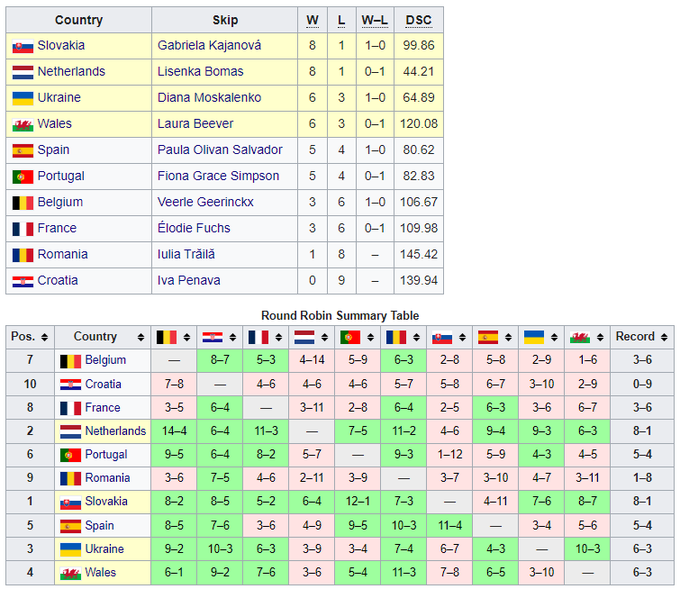Image resolution: width=680 pixels, height=589 pixels.
Task: Click the W–L column header
Action: click(374, 20)
